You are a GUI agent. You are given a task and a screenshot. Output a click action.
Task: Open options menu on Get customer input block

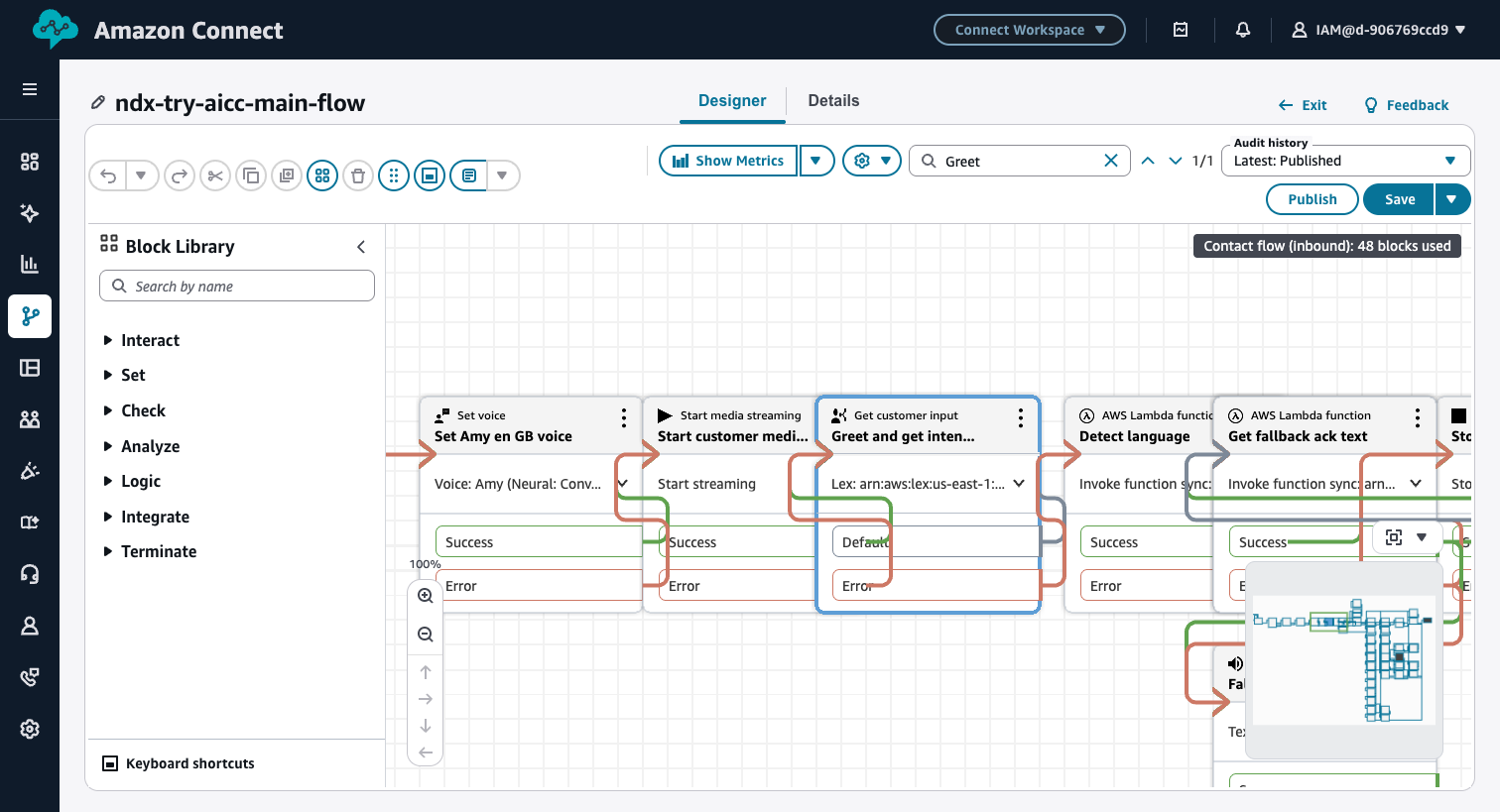click(x=1021, y=417)
